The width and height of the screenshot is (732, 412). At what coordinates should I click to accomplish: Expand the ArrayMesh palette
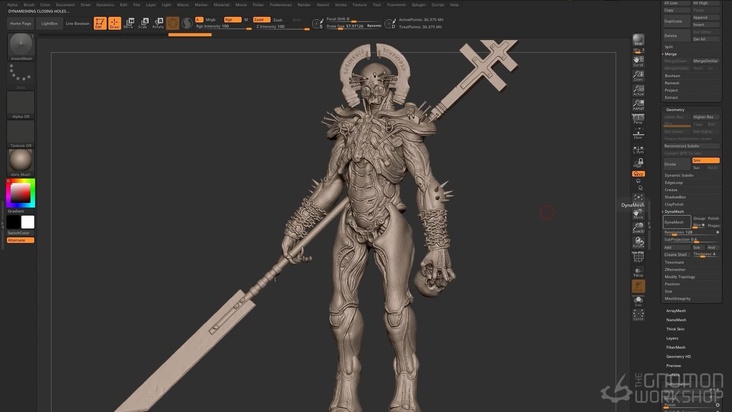pyautogui.click(x=676, y=311)
